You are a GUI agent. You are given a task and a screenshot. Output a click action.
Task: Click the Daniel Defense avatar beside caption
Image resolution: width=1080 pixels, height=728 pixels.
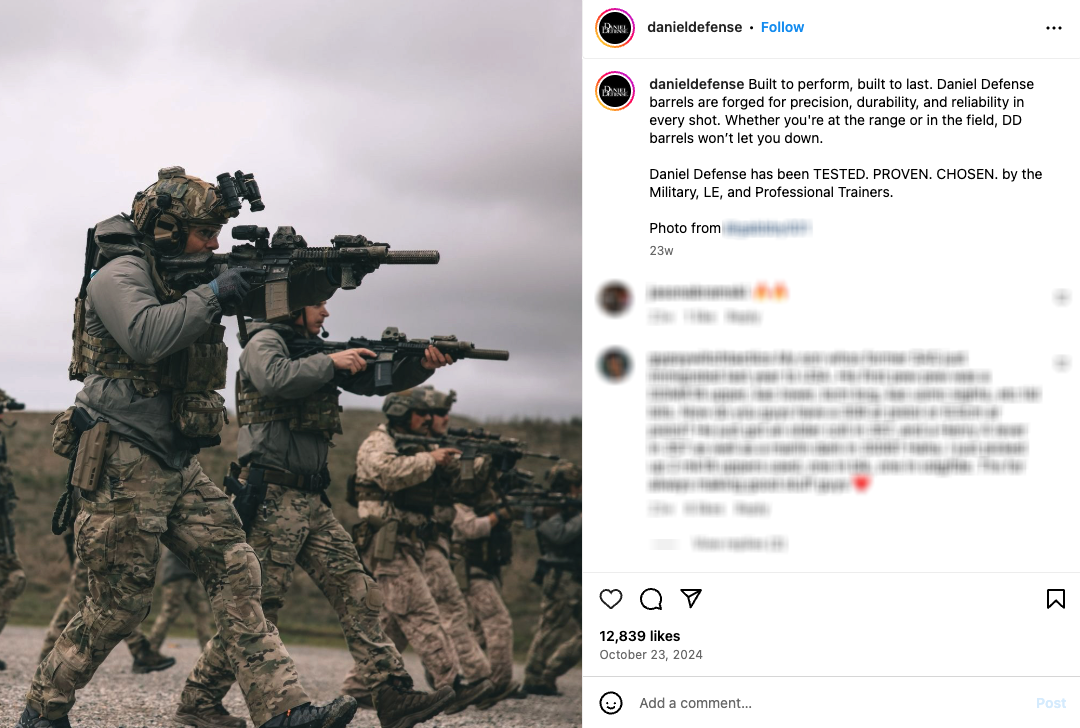pyautogui.click(x=614, y=91)
